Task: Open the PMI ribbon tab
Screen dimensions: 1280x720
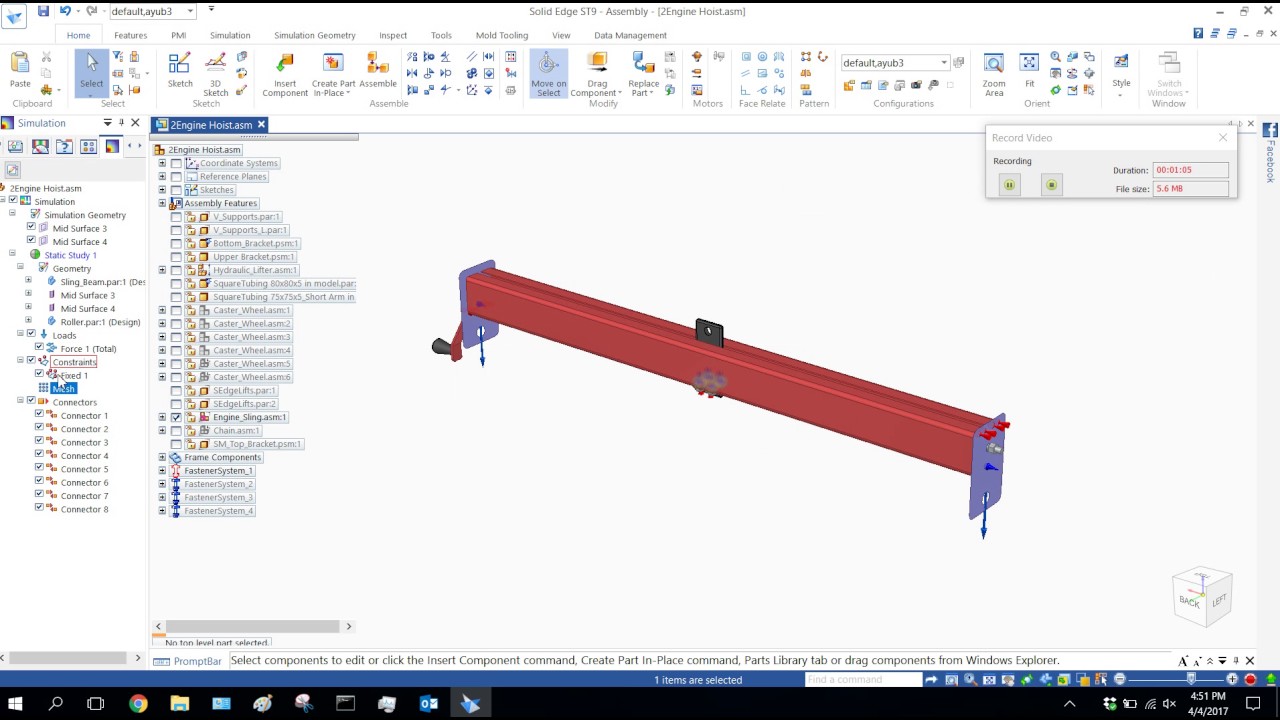Action: pyautogui.click(x=178, y=35)
